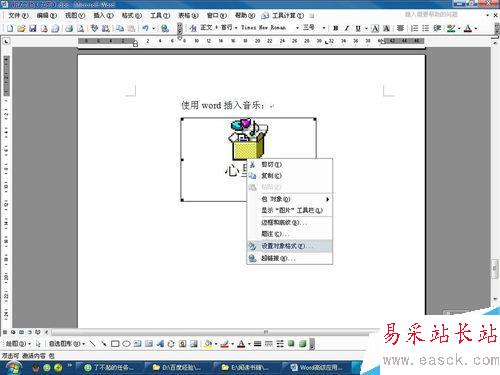Expand the Undo history dropdown arrow
500x375 pixels.
coord(153,28)
